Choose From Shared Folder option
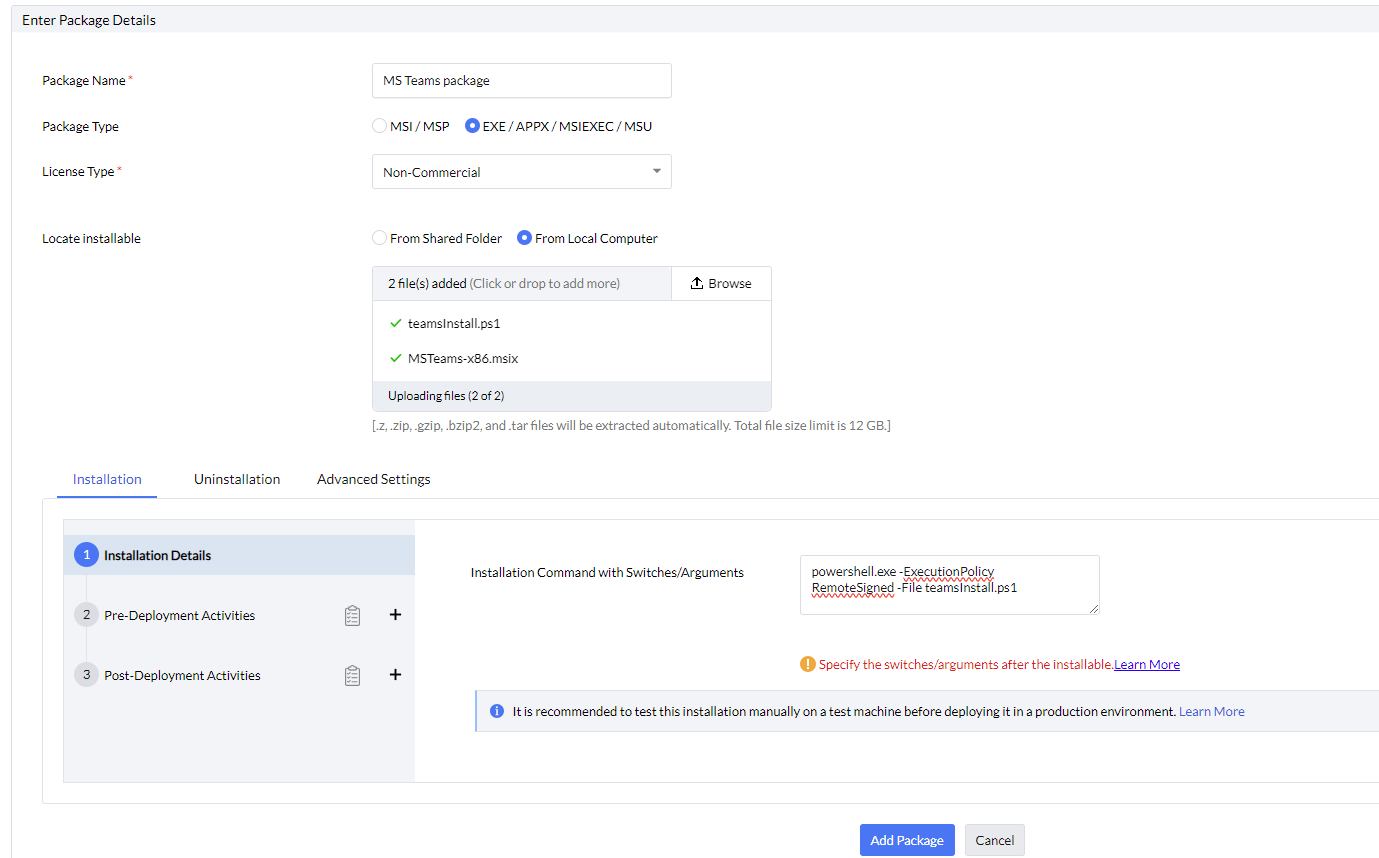This screenshot has width=1379, height=858. click(x=379, y=238)
